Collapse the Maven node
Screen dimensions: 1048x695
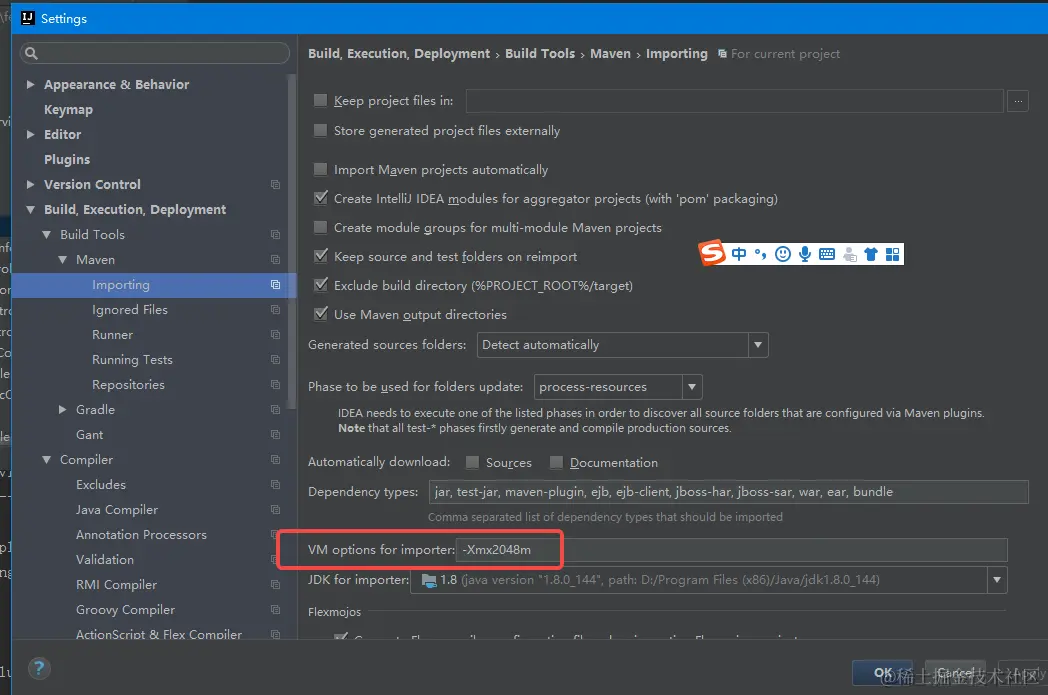click(62, 259)
